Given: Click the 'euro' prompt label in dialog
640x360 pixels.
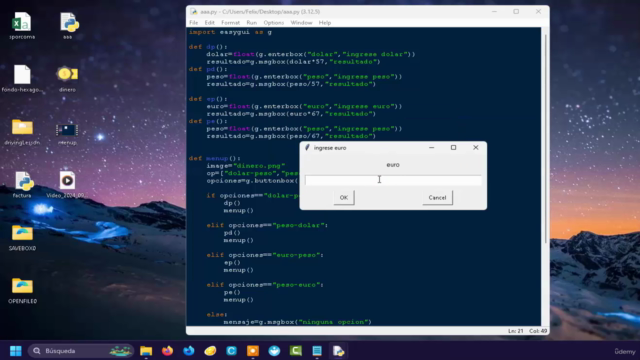Looking at the screenshot, I should [393, 165].
